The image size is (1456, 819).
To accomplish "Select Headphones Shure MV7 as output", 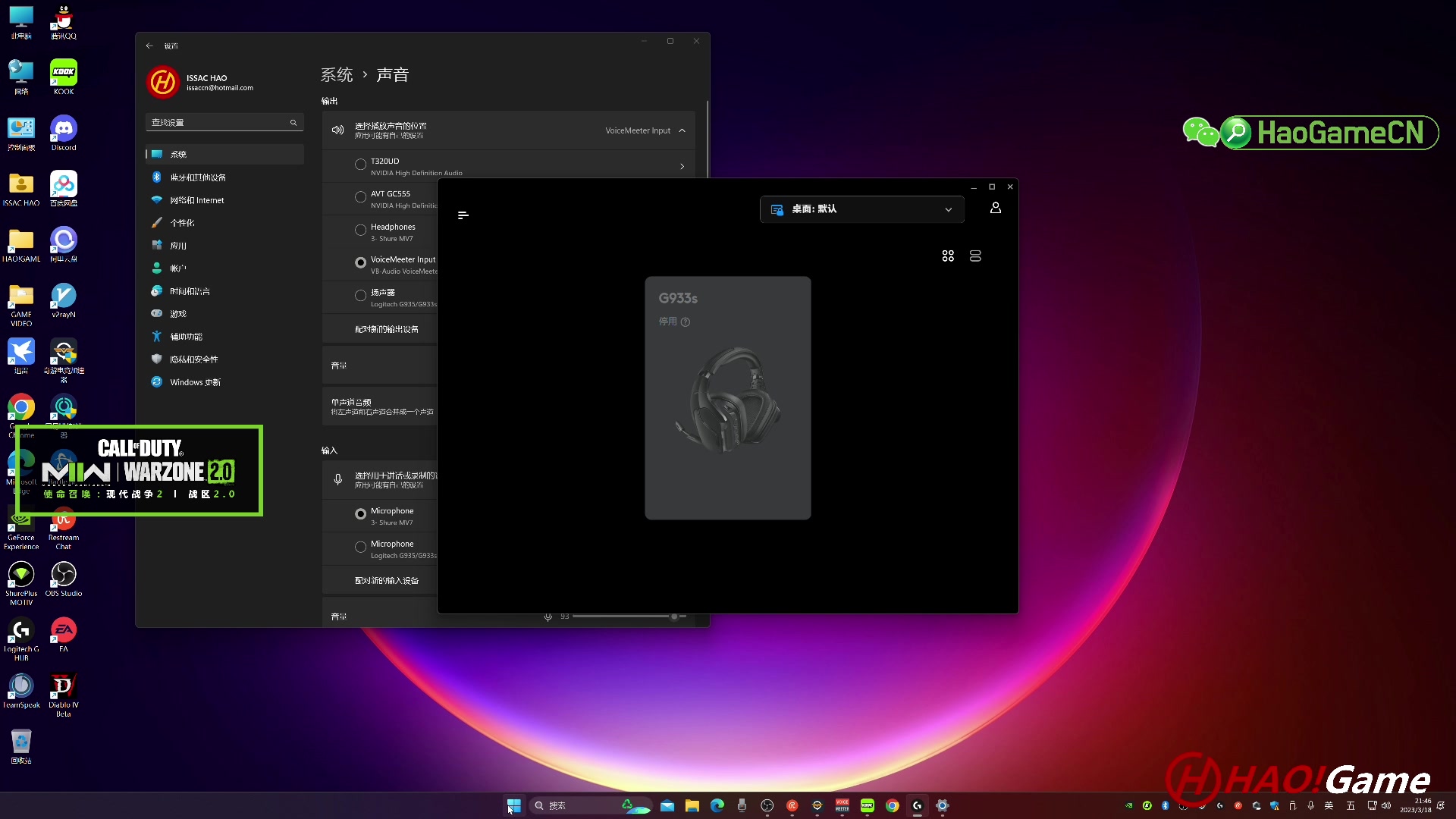I will tap(360, 231).
